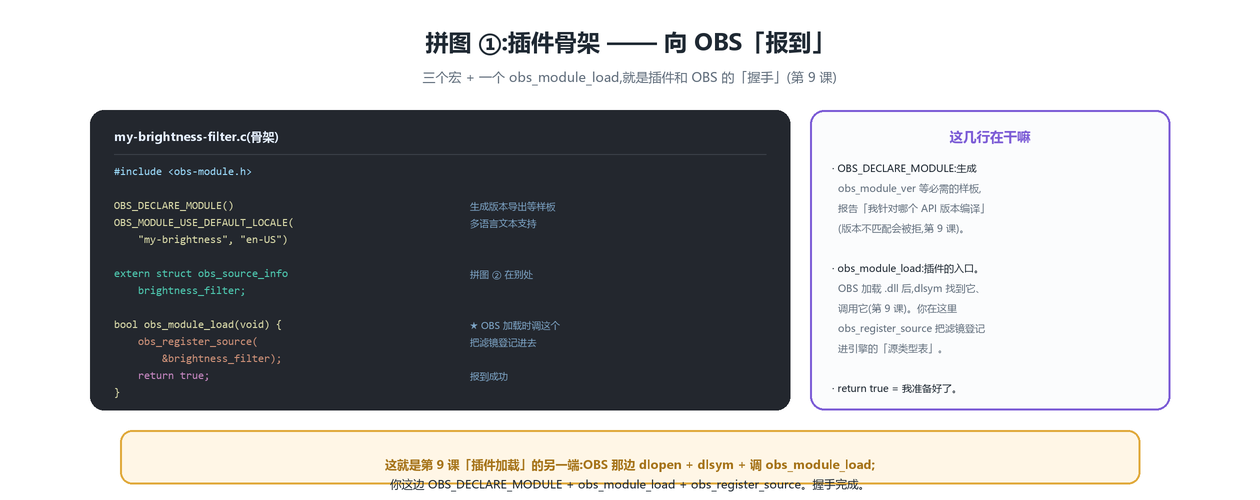Click the code header my-brightness-filter.c(骨架)
This screenshot has width=1260, height=500.
pyautogui.click(x=196, y=137)
